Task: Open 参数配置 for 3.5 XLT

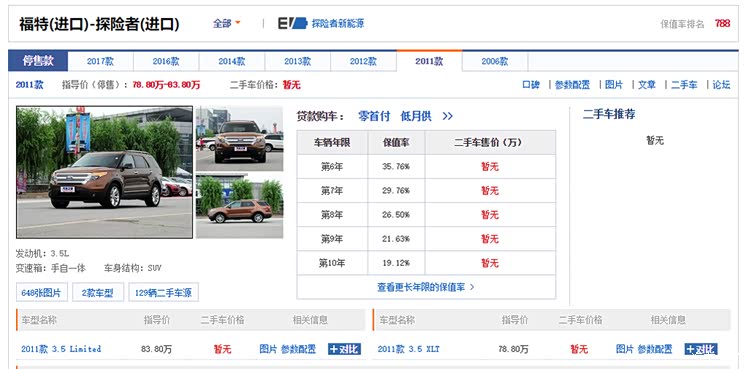Action: (655, 349)
